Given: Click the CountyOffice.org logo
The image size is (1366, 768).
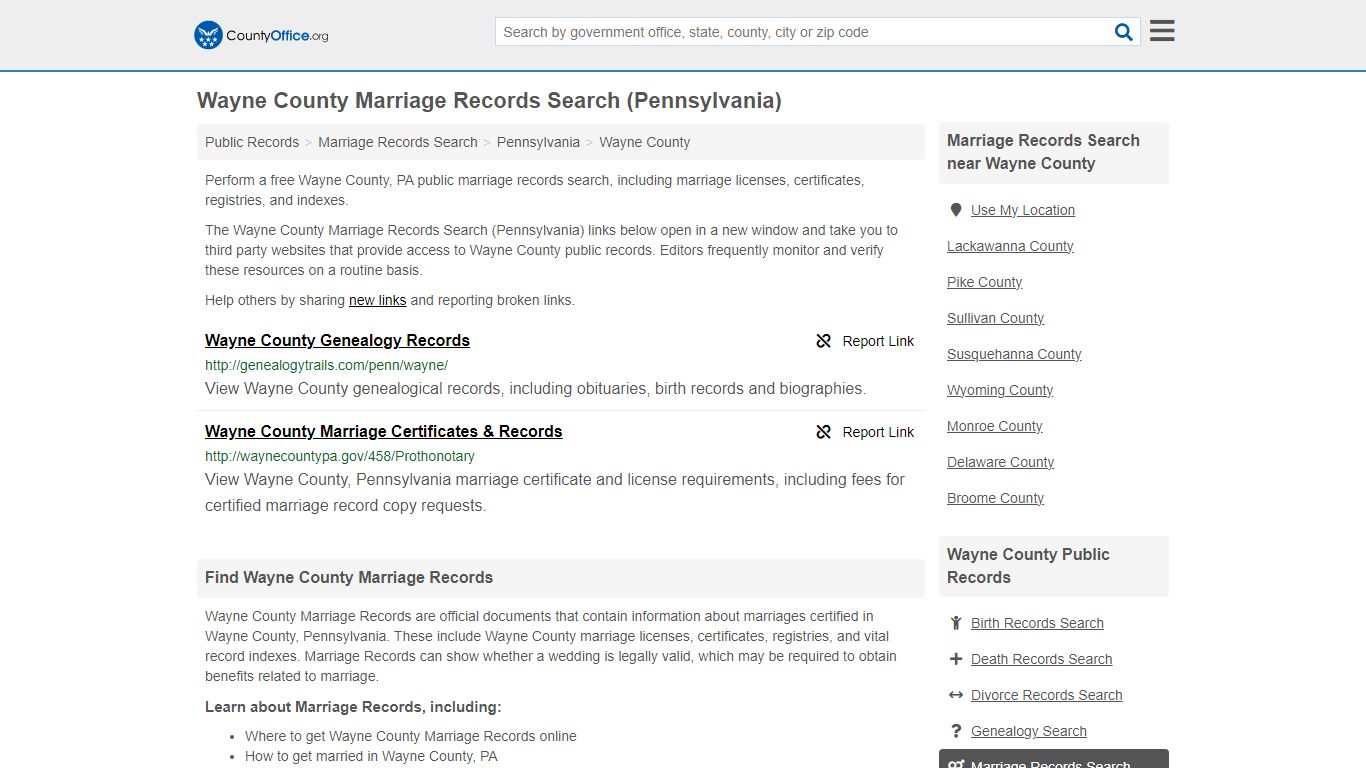Looking at the screenshot, I should [x=261, y=35].
